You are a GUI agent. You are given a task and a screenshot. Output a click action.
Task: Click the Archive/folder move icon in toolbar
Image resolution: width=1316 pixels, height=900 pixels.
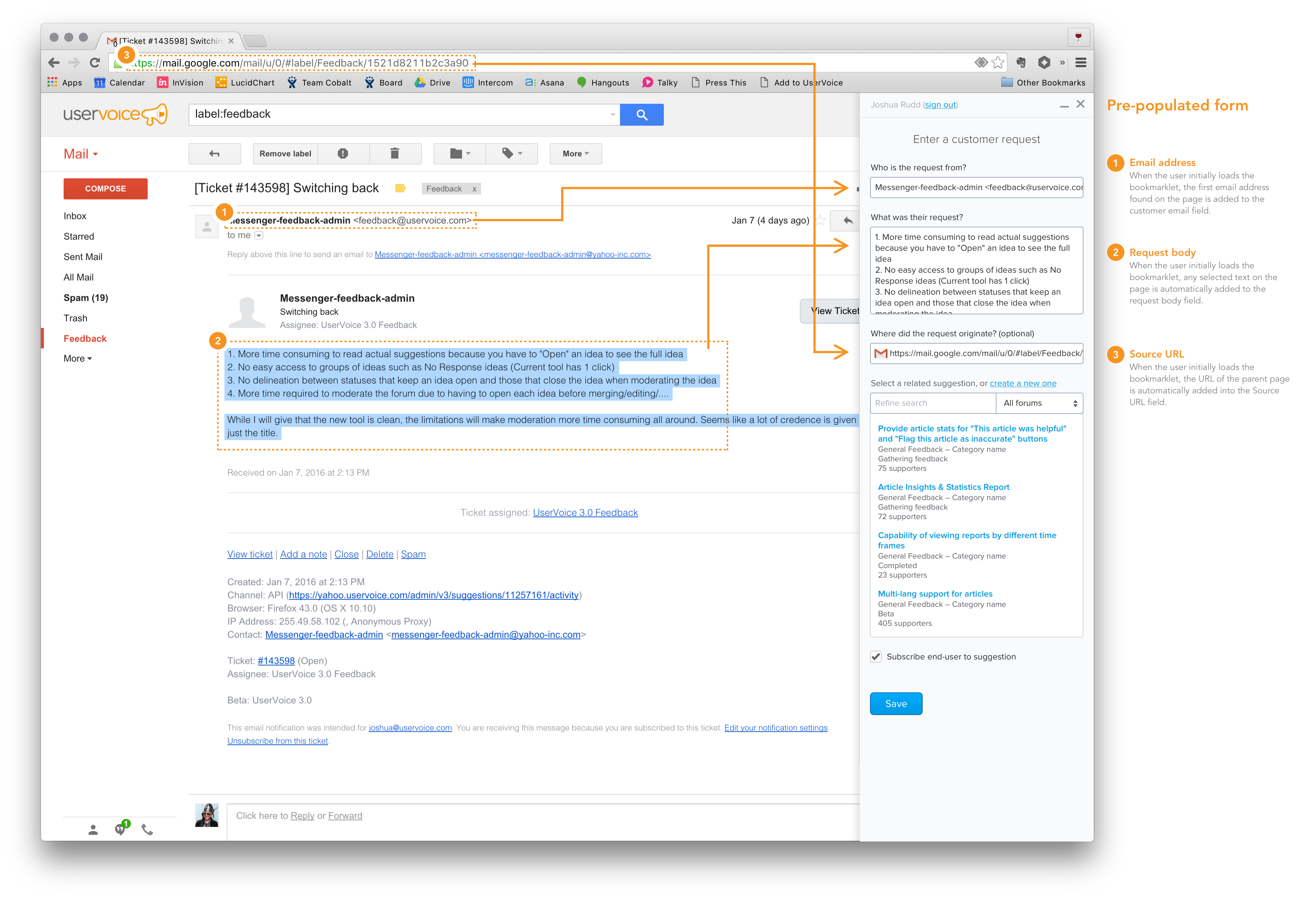tap(456, 154)
